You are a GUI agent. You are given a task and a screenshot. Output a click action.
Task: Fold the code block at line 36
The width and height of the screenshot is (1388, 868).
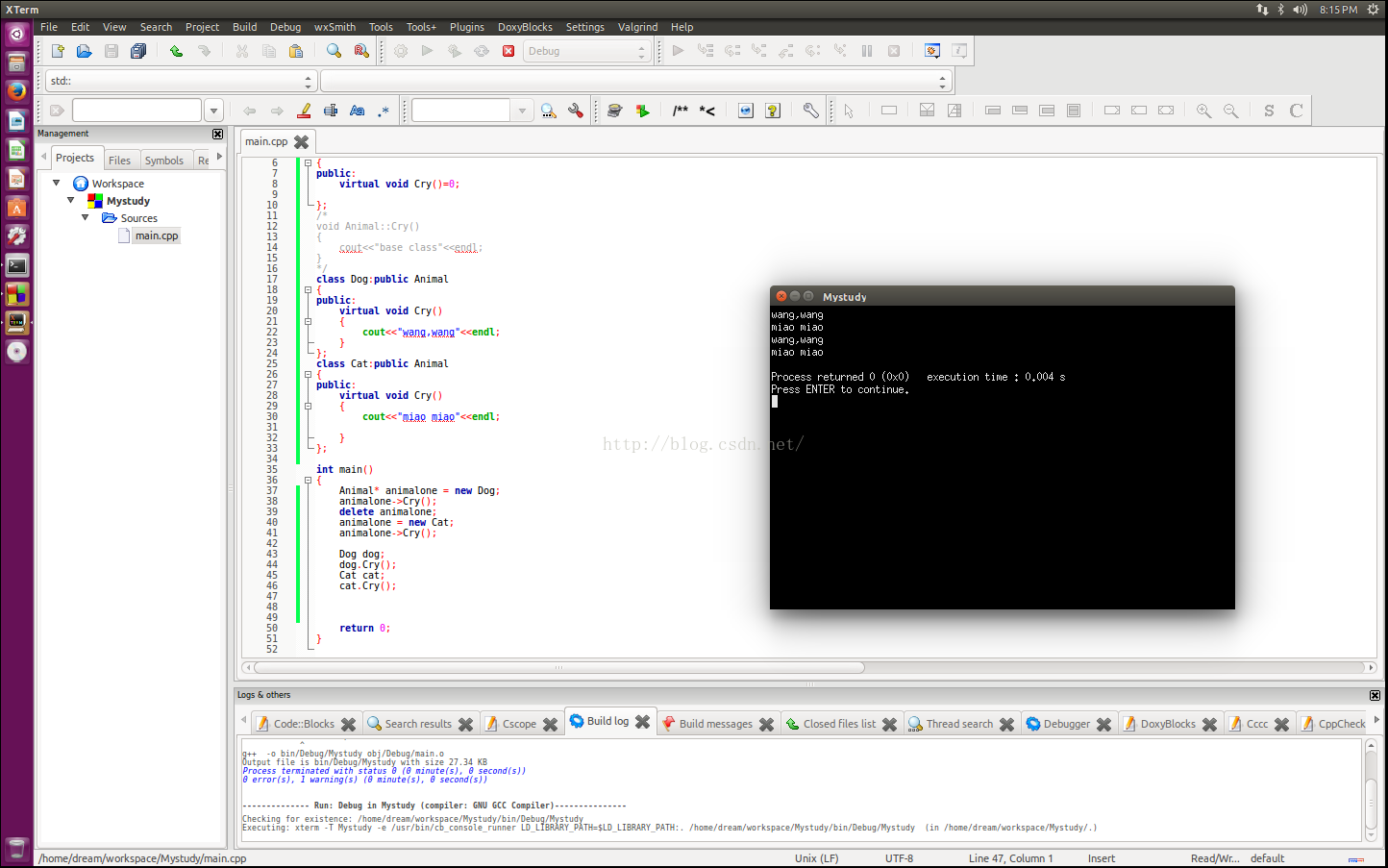pyautogui.click(x=308, y=480)
